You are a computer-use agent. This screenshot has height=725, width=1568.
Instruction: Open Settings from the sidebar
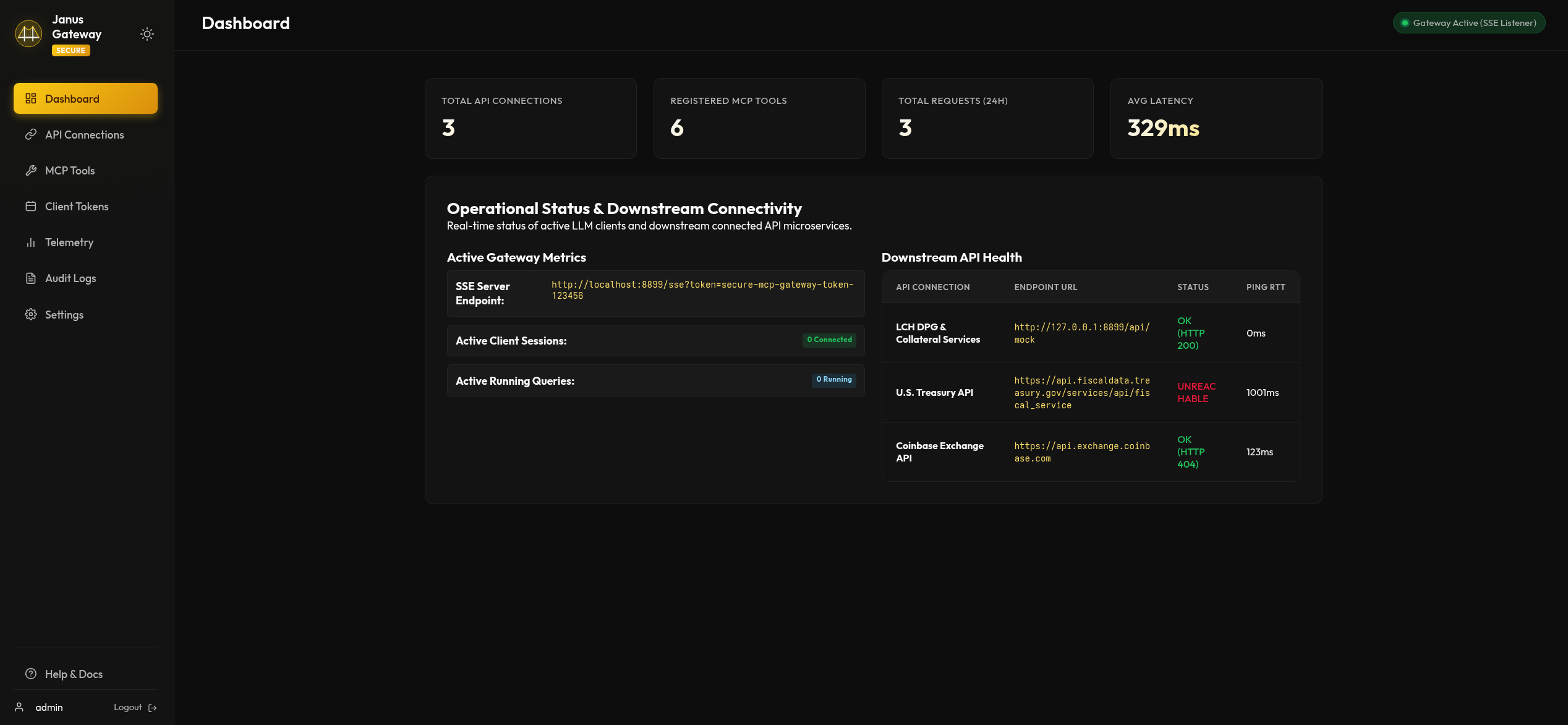[x=85, y=314]
